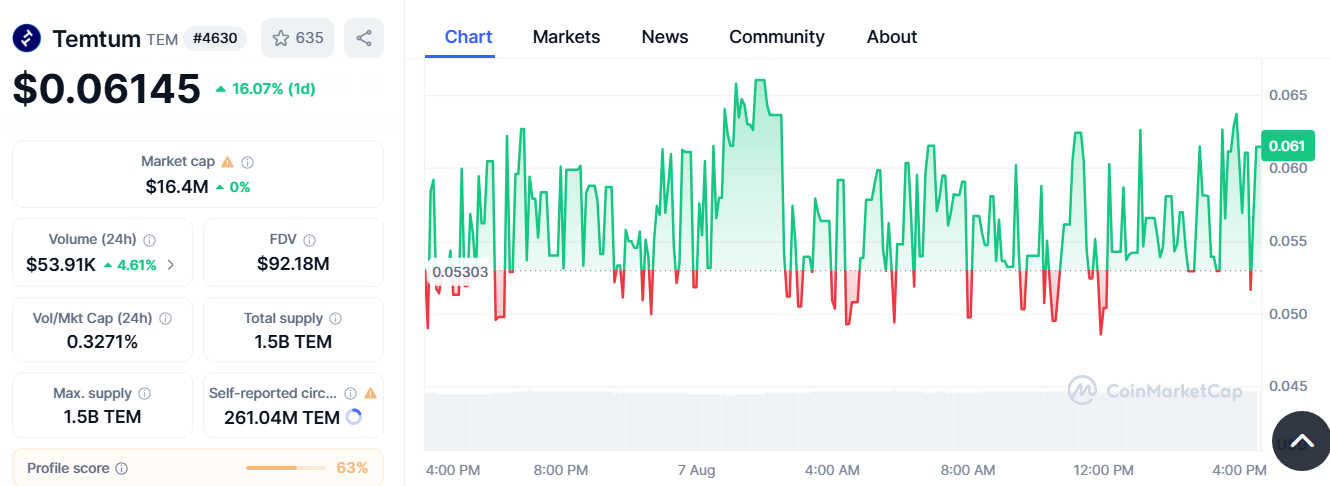Click the 261.04M TEM circulating value

click(x=282, y=417)
